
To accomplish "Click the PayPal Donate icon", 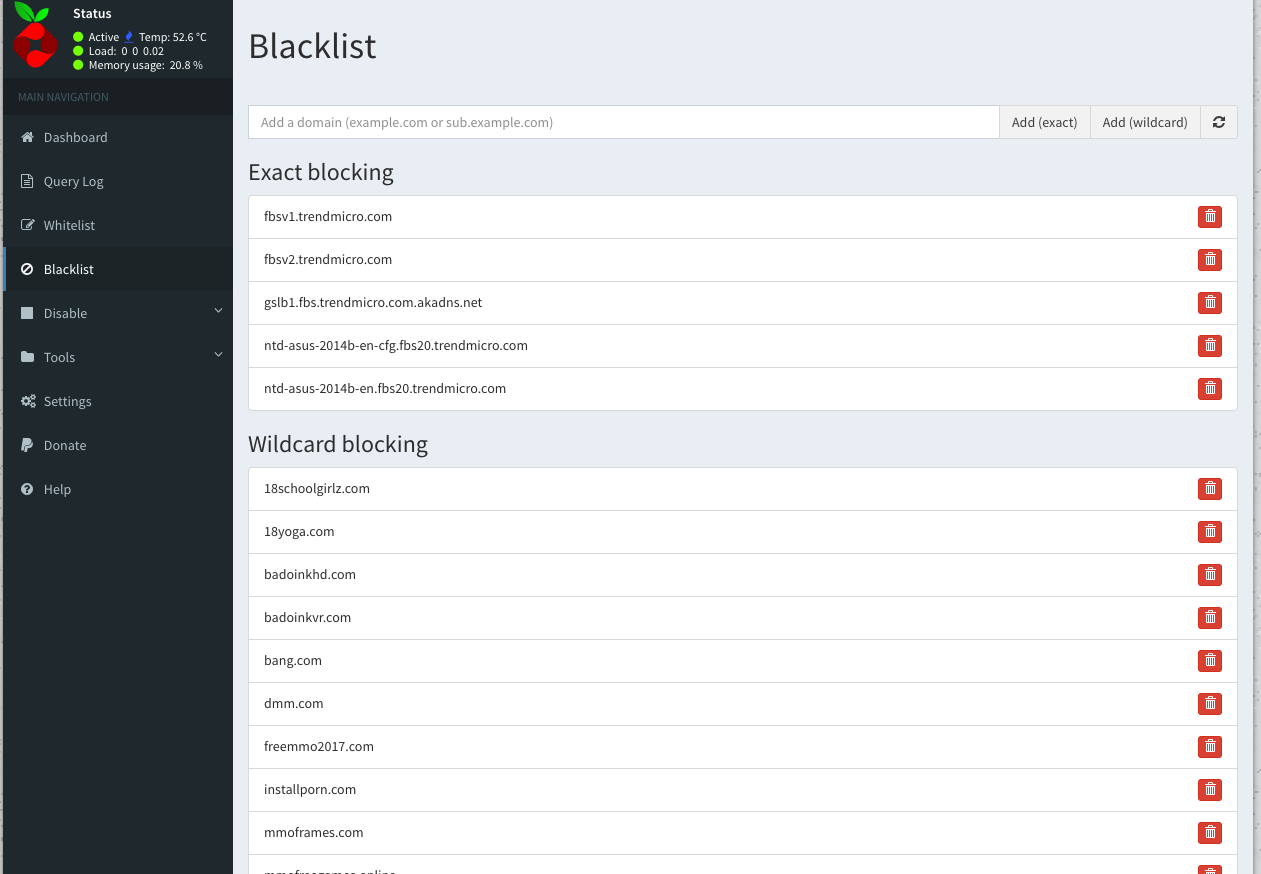I will (29, 445).
